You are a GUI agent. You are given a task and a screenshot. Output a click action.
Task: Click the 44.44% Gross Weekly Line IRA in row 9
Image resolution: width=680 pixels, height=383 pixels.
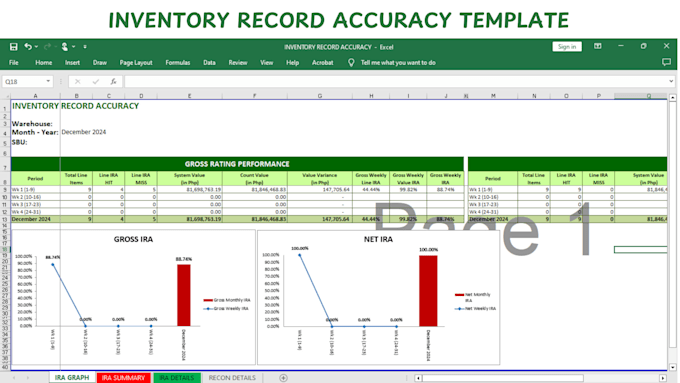click(x=371, y=190)
